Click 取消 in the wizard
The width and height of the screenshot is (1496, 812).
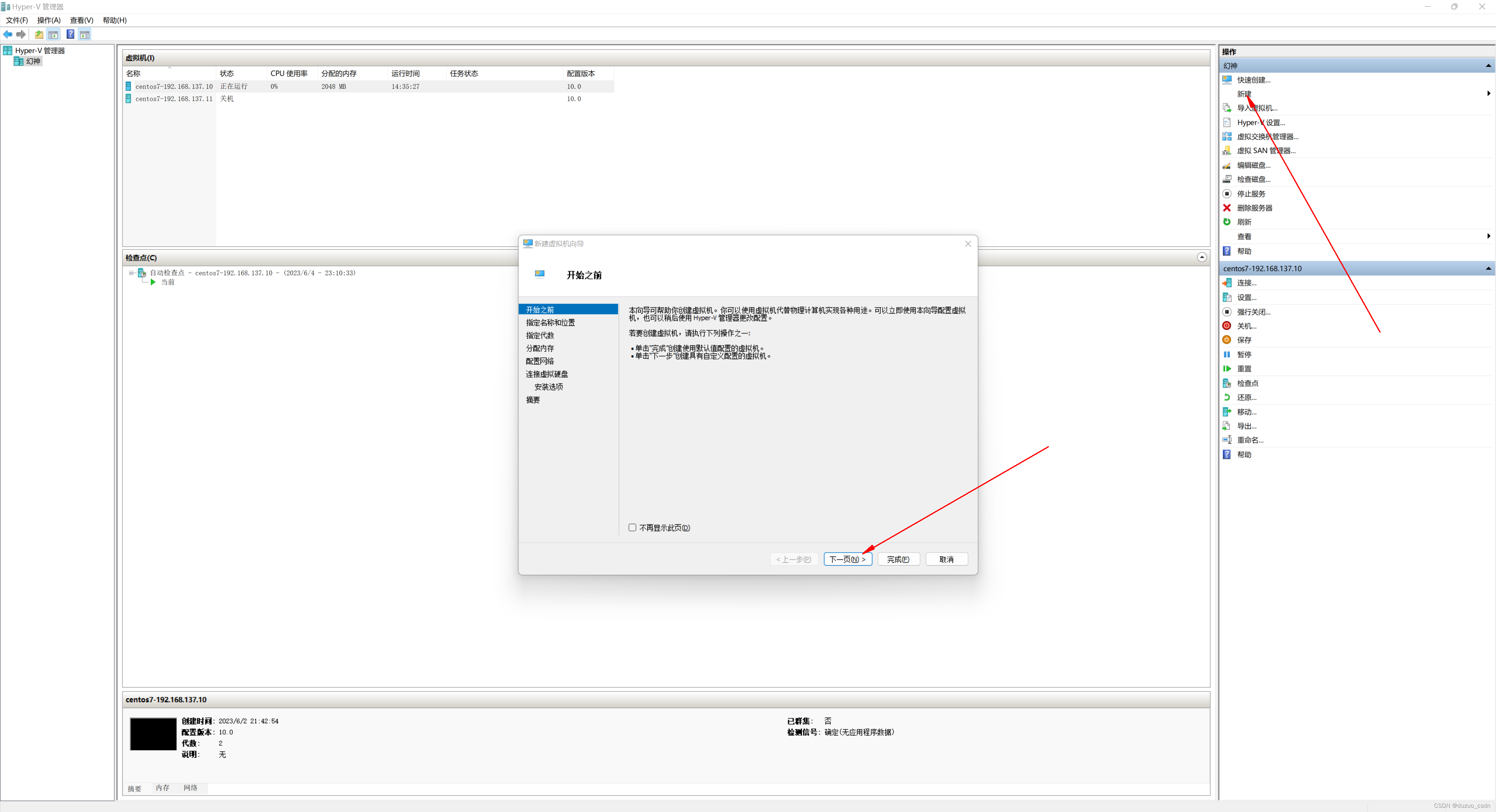point(946,560)
